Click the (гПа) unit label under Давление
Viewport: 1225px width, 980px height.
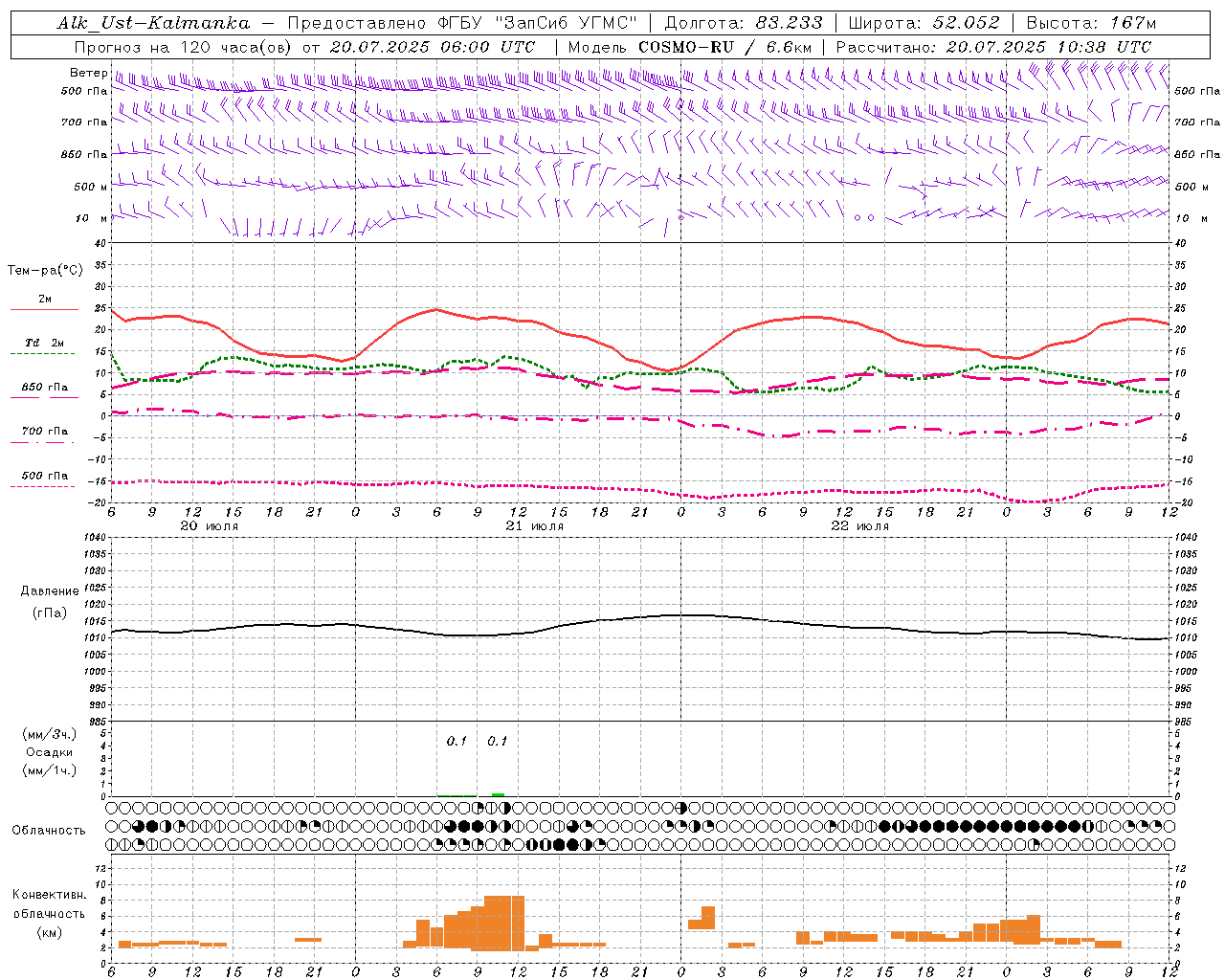pyautogui.click(x=50, y=613)
